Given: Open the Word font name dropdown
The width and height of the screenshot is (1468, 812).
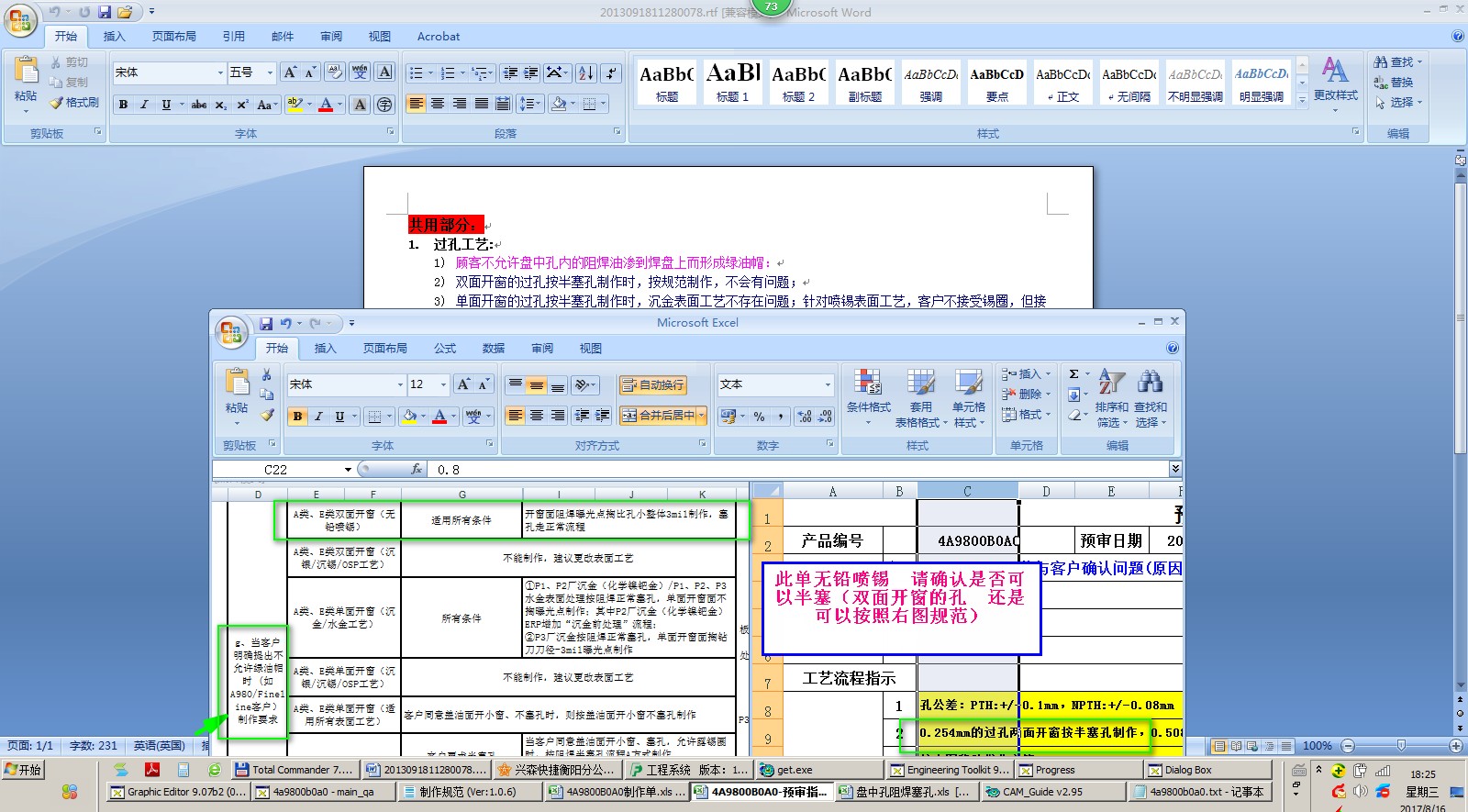Looking at the screenshot, I should coord(220,72).
